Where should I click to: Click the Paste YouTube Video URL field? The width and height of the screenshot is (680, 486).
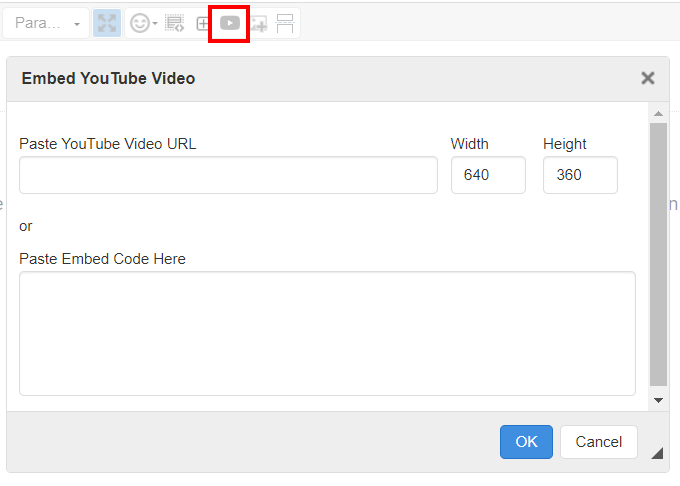pos(228,175)
